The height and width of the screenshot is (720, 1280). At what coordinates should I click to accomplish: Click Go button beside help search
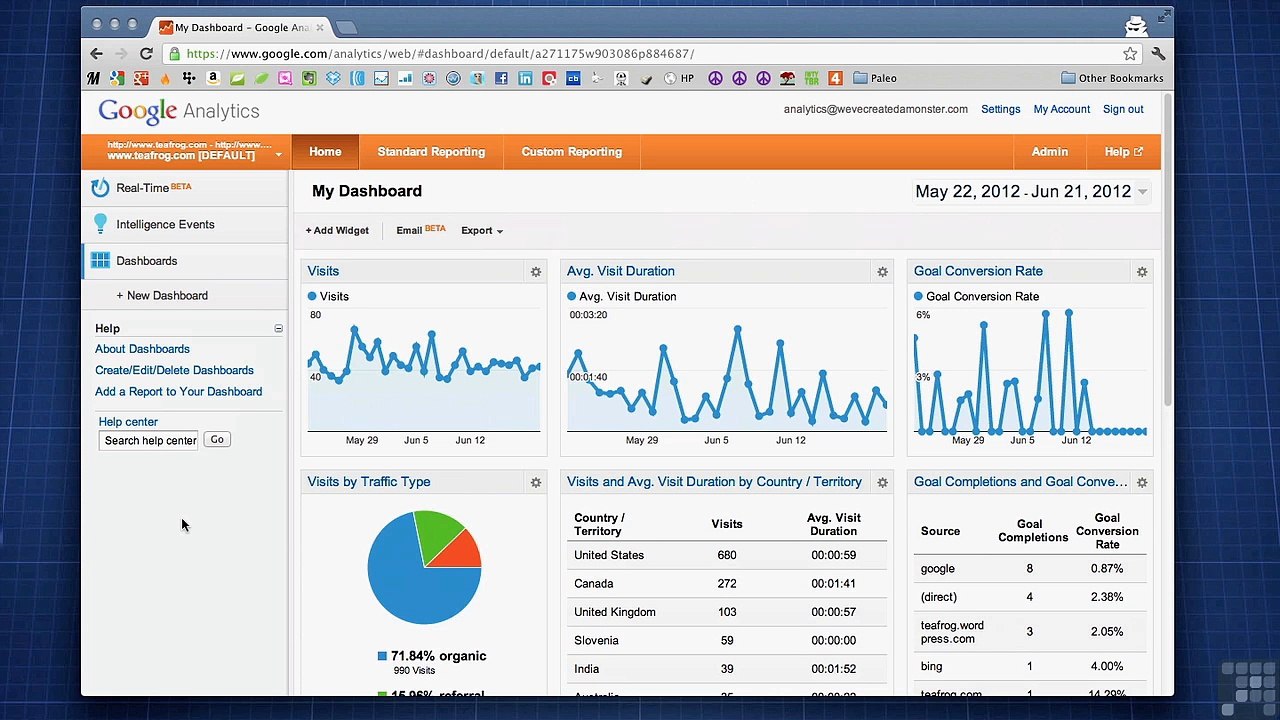click(217, 440)
